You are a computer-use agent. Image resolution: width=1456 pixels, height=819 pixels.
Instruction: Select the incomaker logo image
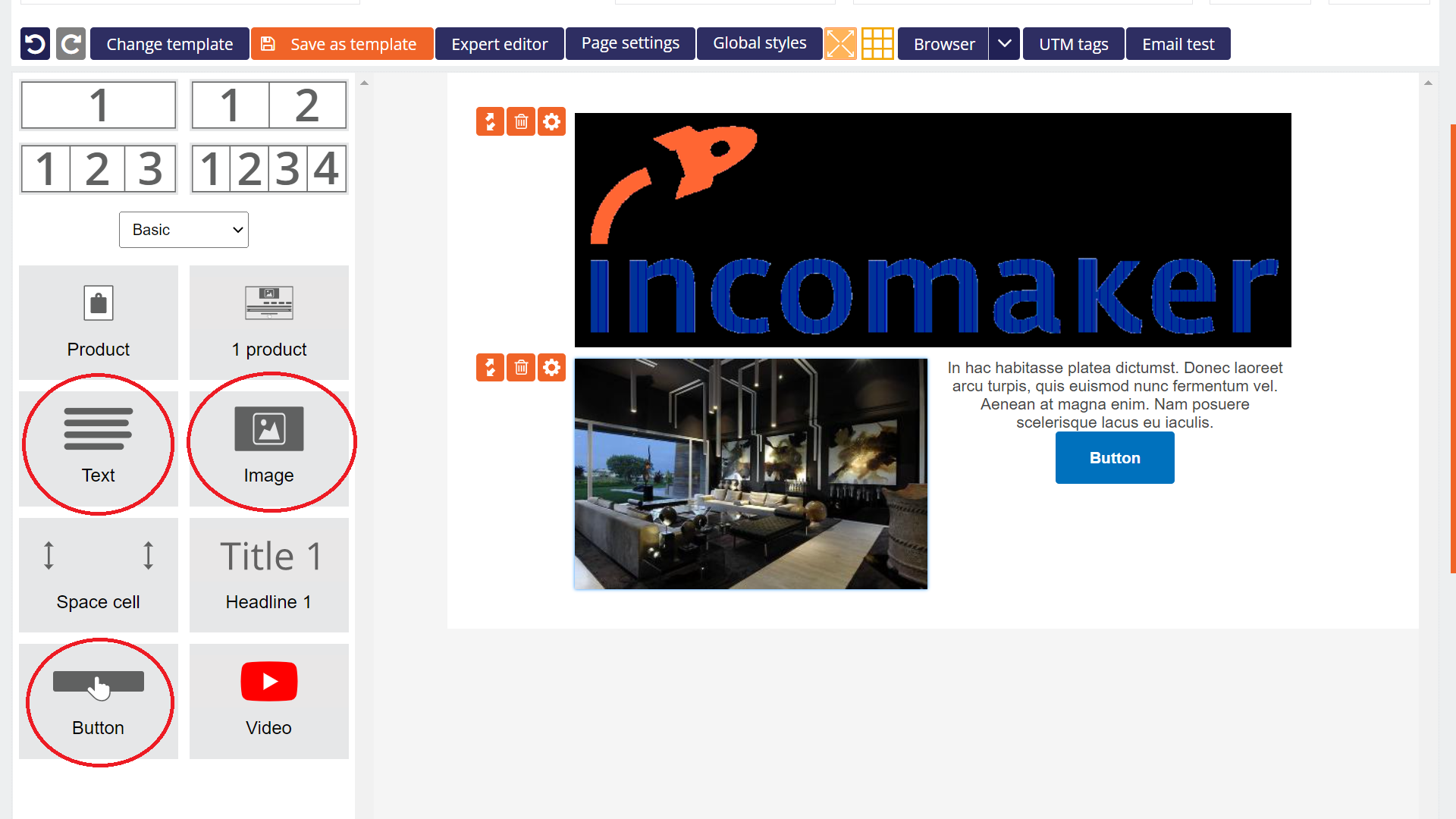[x=933, y=230]
